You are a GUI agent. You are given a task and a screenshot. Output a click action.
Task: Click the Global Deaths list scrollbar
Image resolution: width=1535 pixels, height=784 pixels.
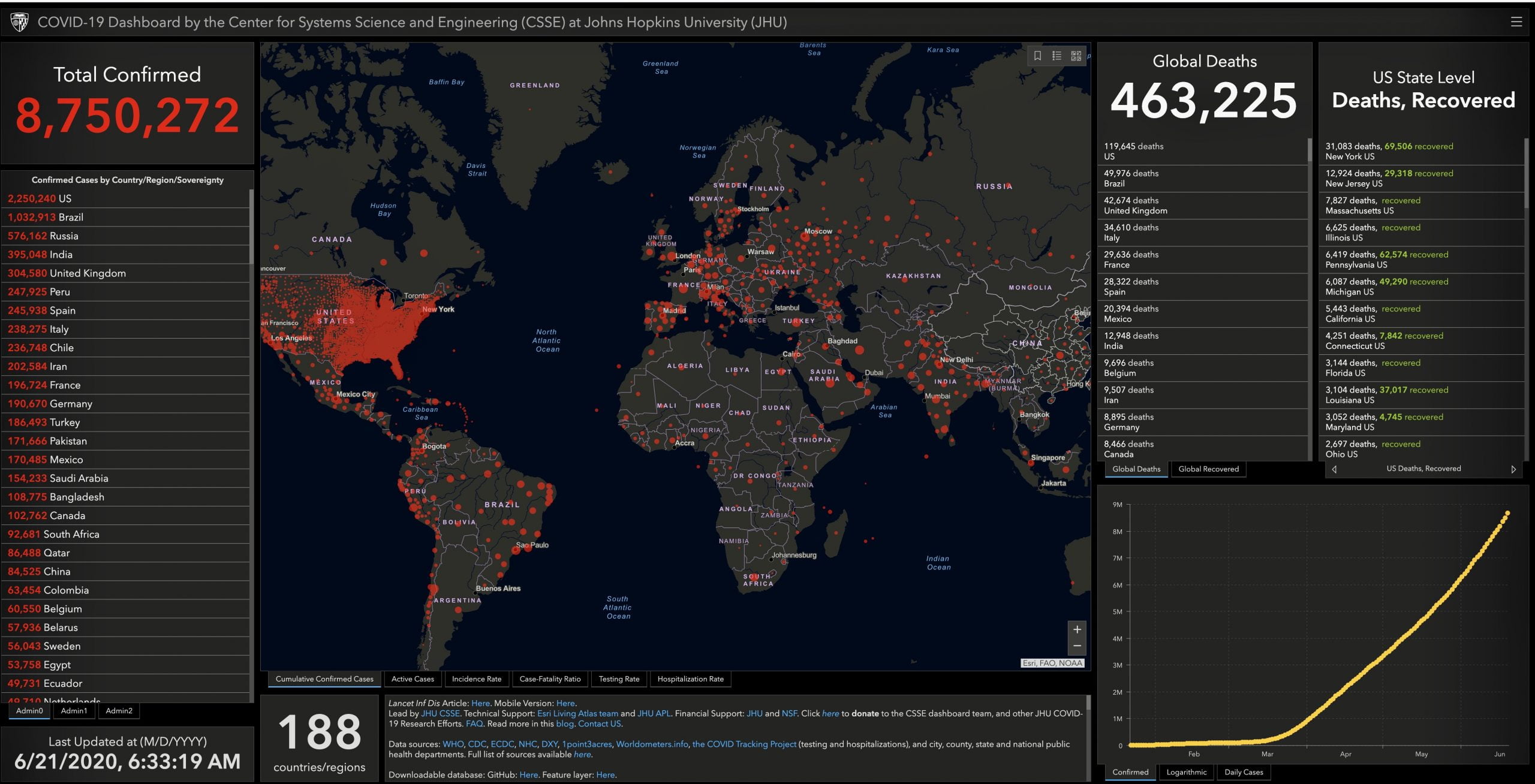tap(1310, 151)
